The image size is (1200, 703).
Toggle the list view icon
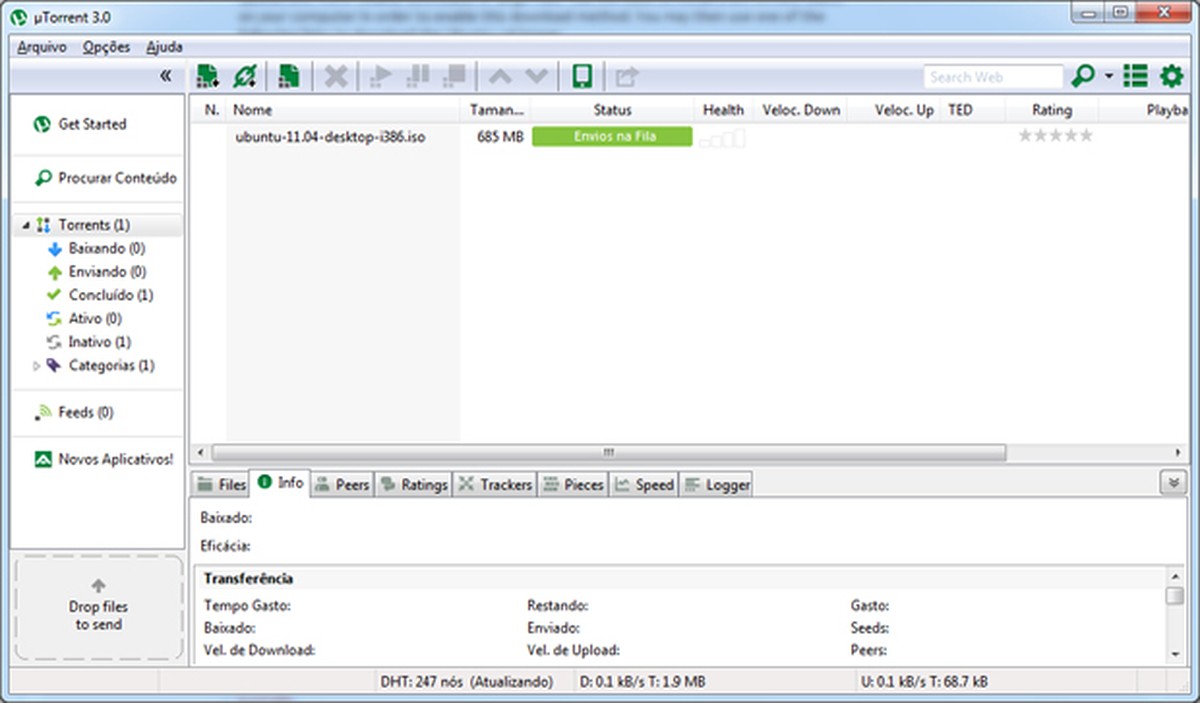1136,76
